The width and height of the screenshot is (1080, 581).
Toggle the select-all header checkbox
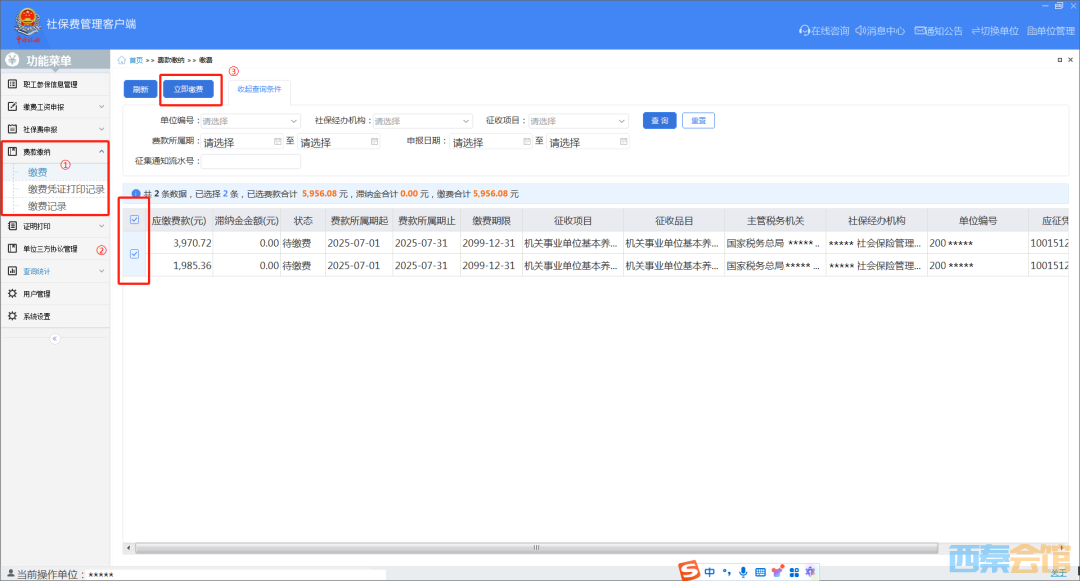135,220
